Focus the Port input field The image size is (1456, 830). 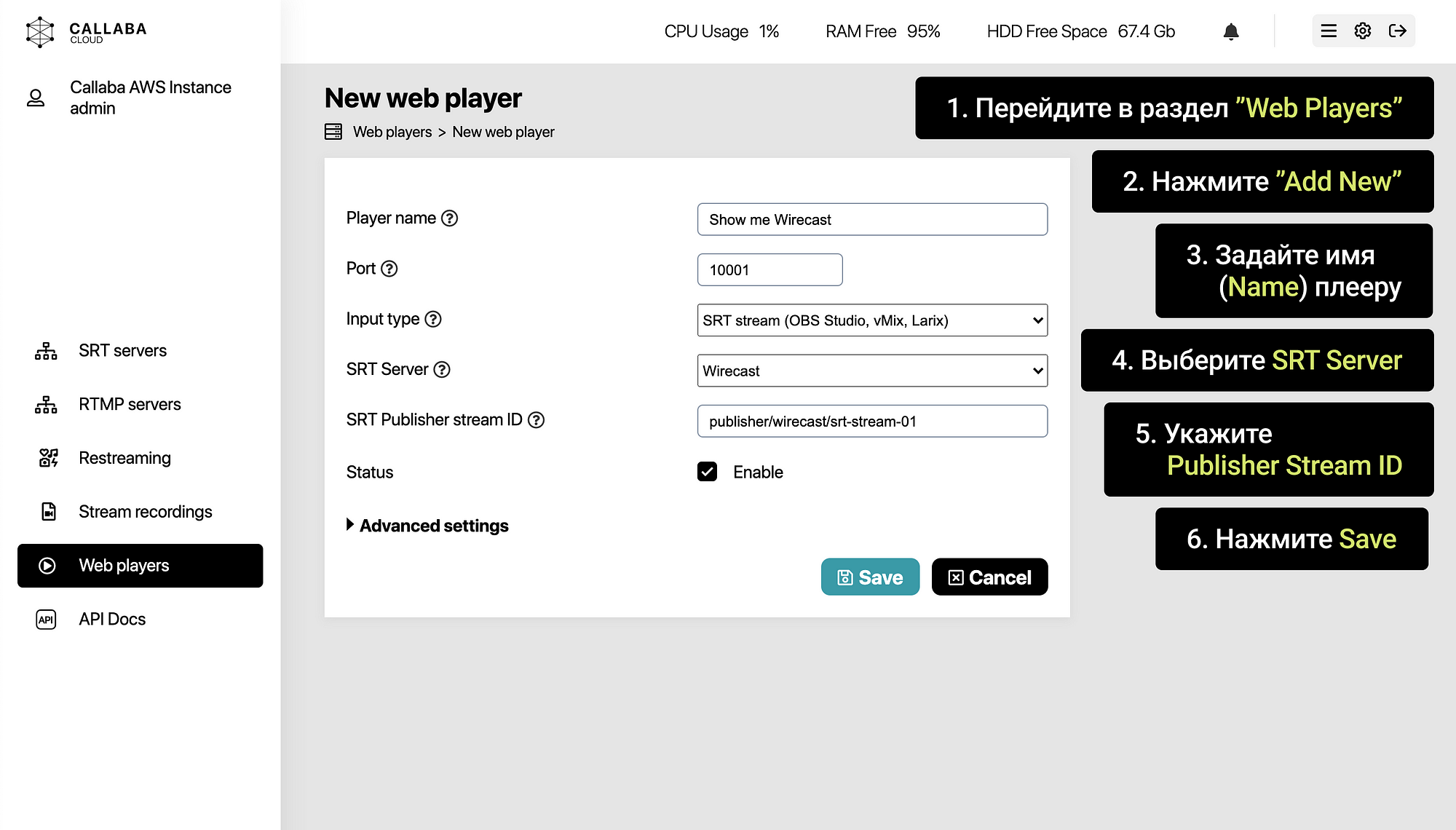(x=769, y=270)
